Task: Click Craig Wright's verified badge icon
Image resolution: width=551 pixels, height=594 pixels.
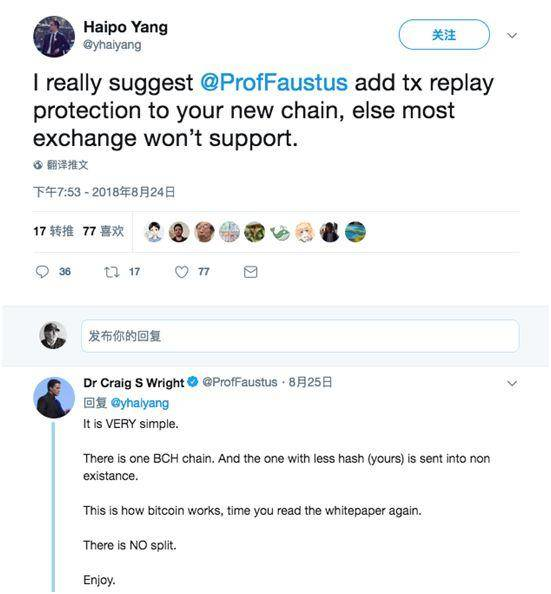Action: click(x=193, y=382)
